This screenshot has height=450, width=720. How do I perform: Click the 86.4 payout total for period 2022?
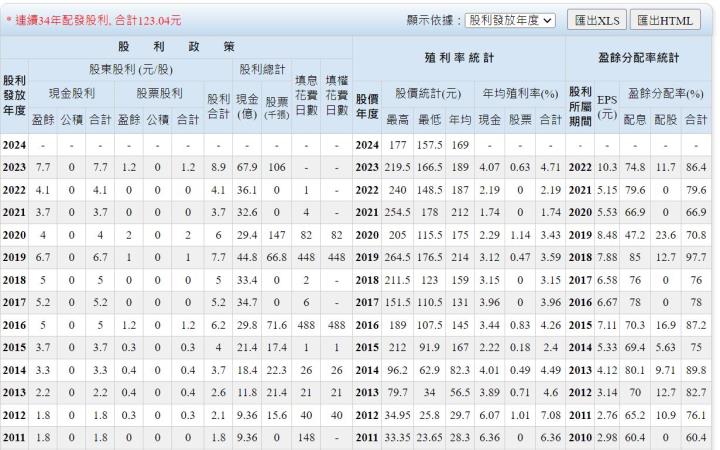(x=696, y=167)
